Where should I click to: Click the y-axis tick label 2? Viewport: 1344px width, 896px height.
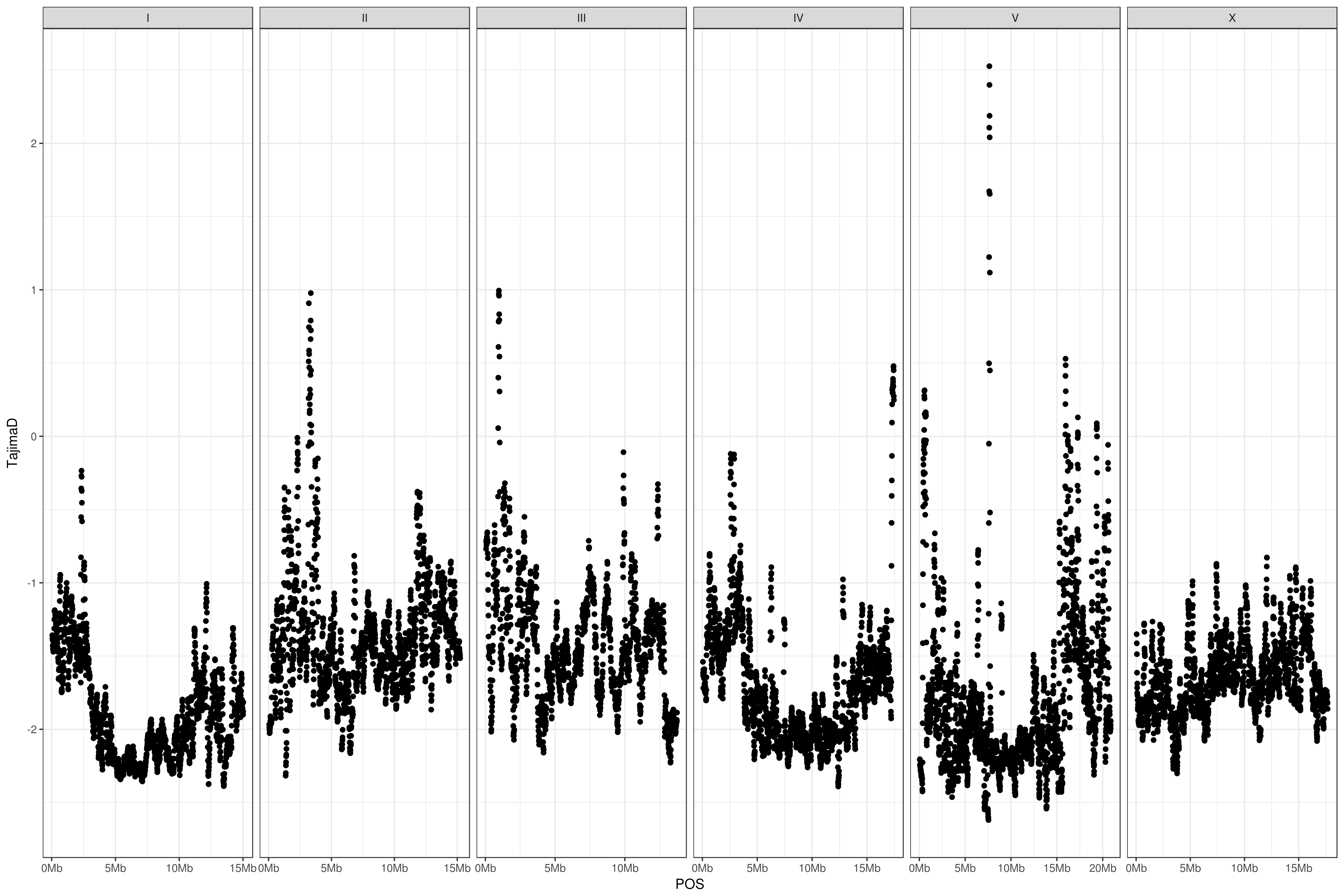tap(33, 143)
